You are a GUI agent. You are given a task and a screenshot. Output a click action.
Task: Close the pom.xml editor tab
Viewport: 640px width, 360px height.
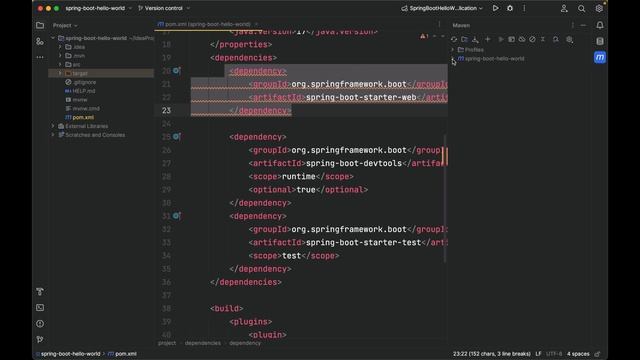[x=256, y=24]
